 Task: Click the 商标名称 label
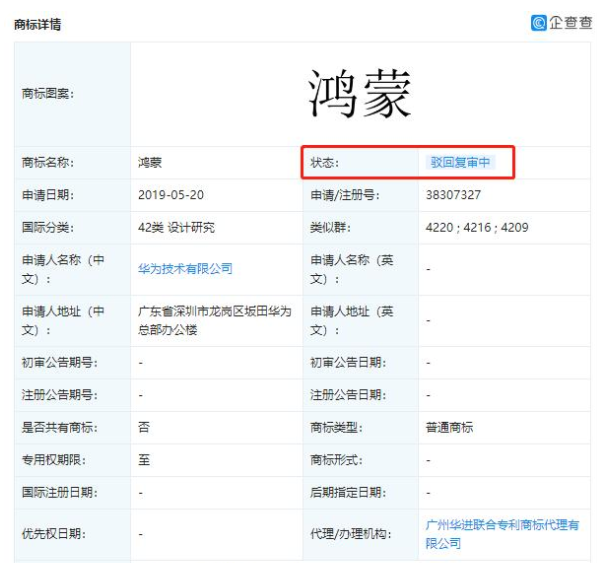48,163
